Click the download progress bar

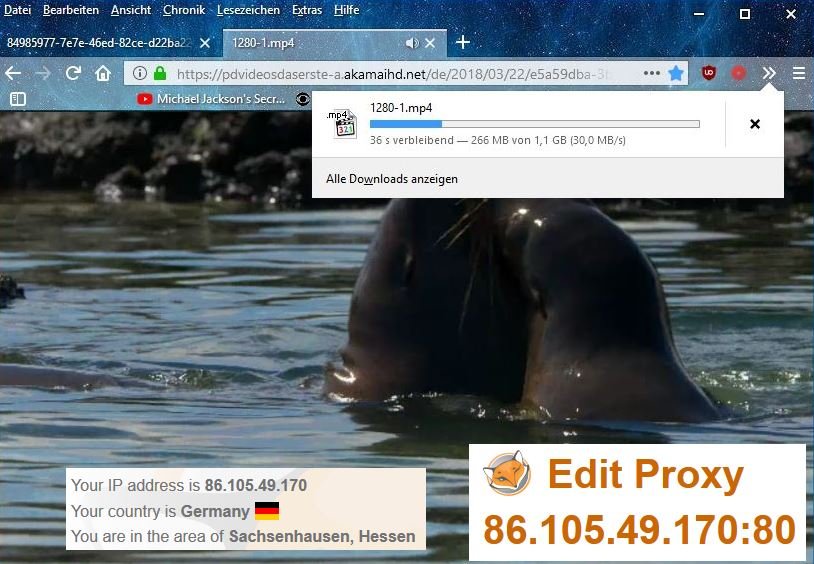[x=534, y=124]
